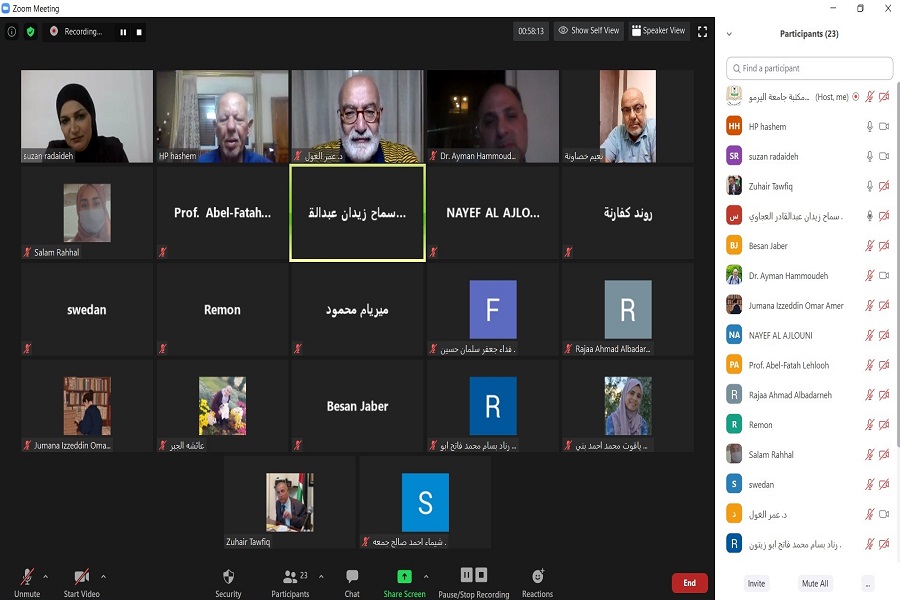Screen dimensions: 900x600
Task: Click Share Screen
Action: click(405, 582)
